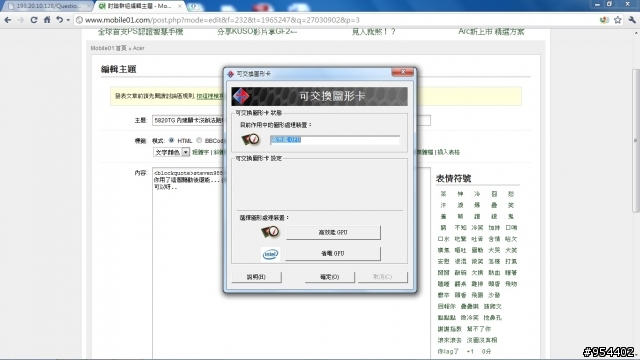640x360 pixels.
Task: Insert the '大哭' emoticon
Action: pos(494,250)
